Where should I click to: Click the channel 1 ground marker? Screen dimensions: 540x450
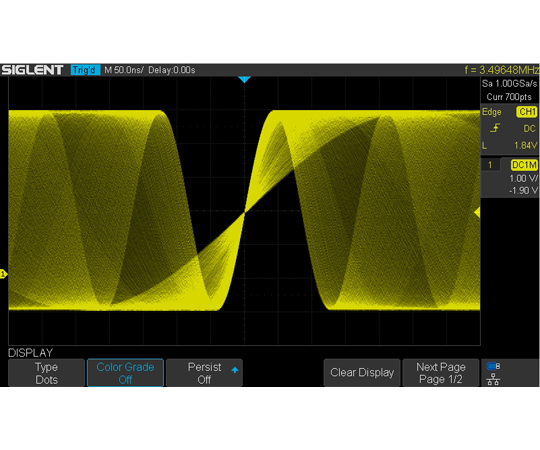tap(3, 274)
